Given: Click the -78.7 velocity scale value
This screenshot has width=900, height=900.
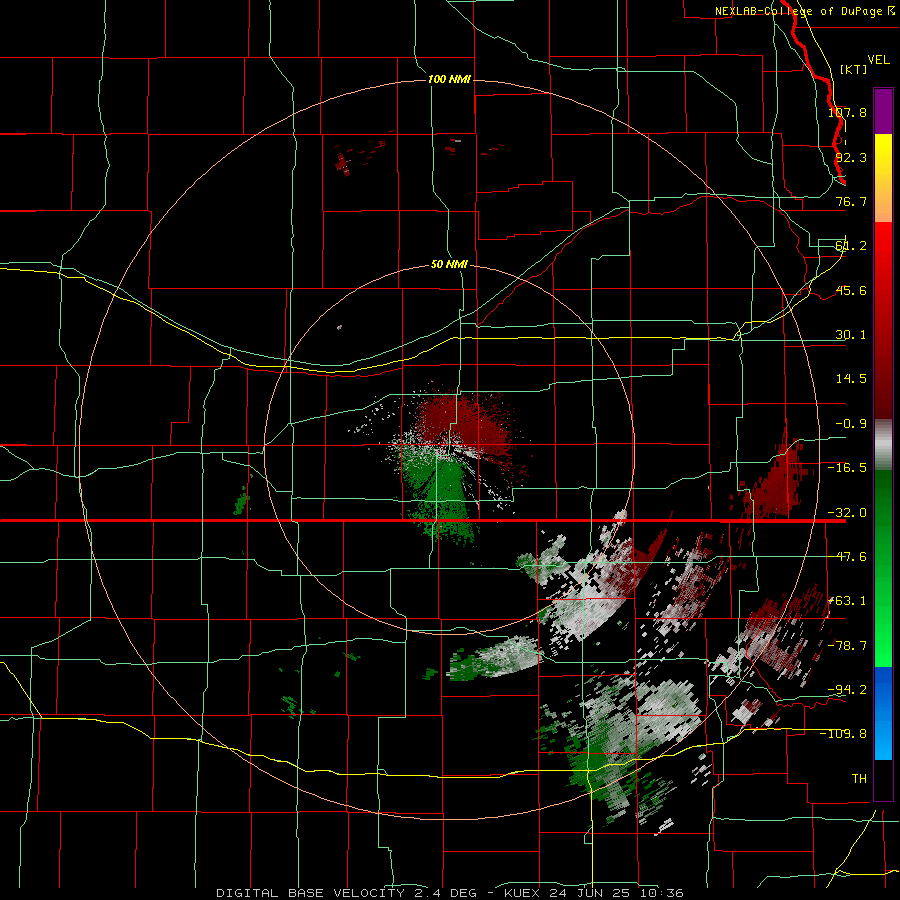Looking at the screenshot, I should pyautogui.click(x=847, y=646).
